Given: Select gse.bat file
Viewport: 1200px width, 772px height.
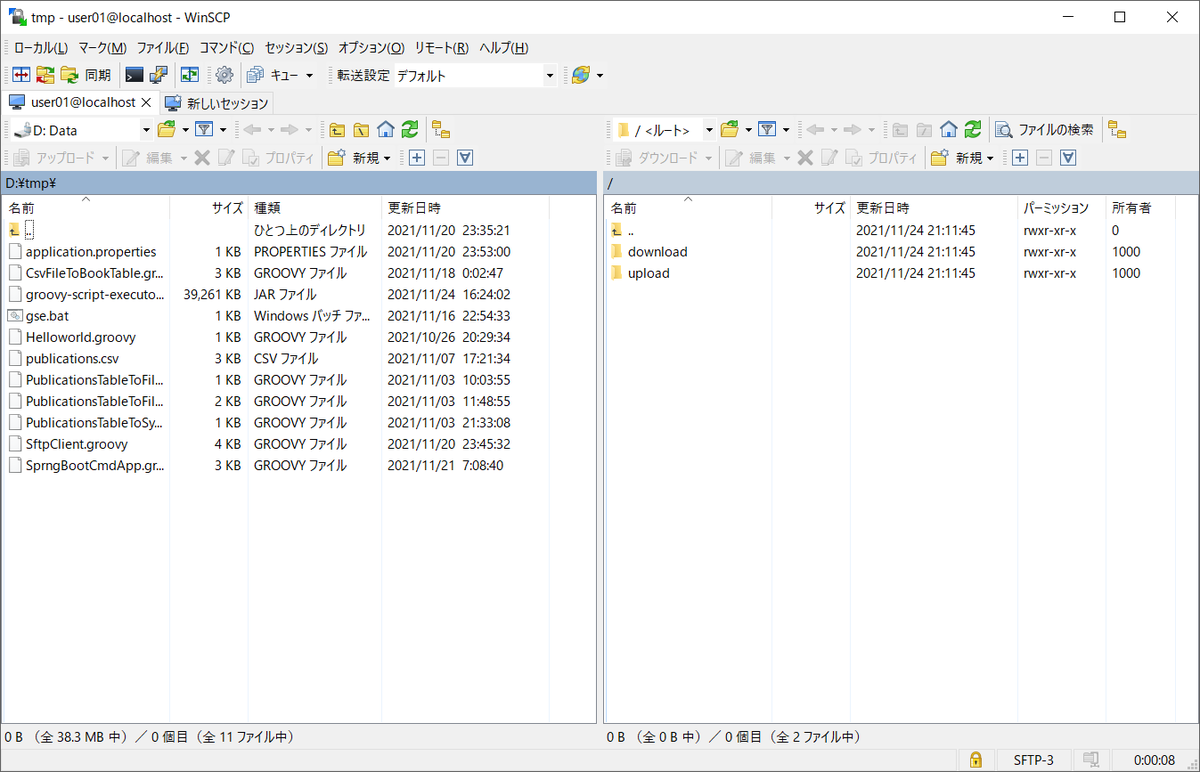Looking at the screenshot, I should (47, 316).
